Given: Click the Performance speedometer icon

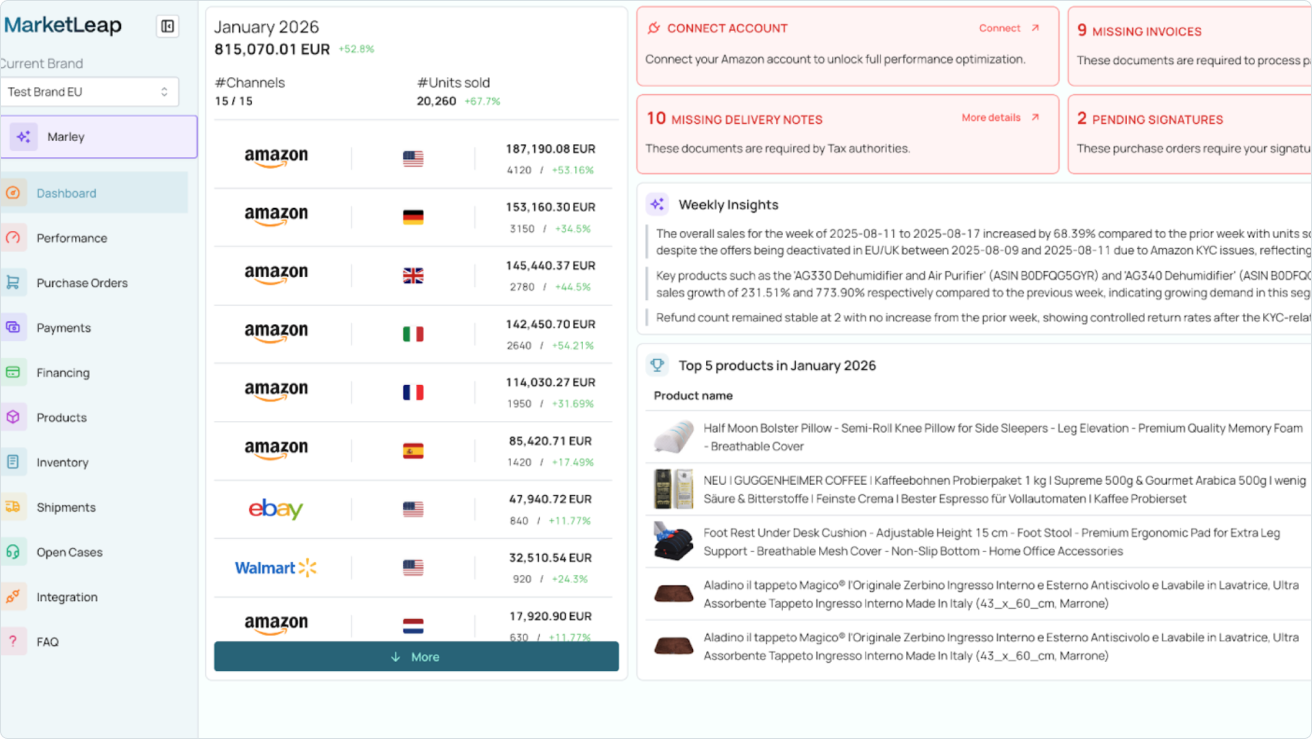Looking at the screenshot, I should [x=13, y=238].
